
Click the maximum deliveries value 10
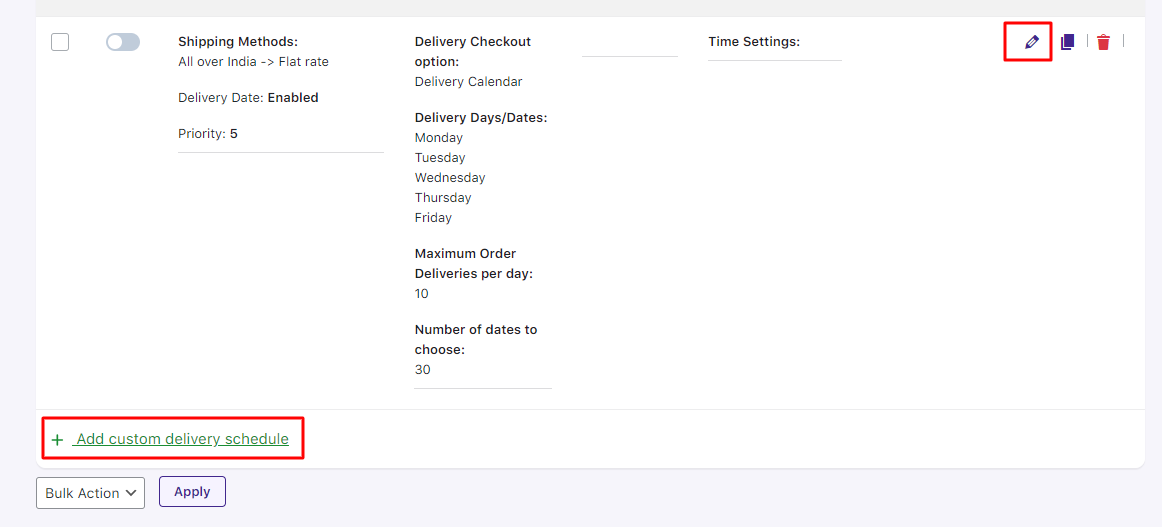coord(422,294)
